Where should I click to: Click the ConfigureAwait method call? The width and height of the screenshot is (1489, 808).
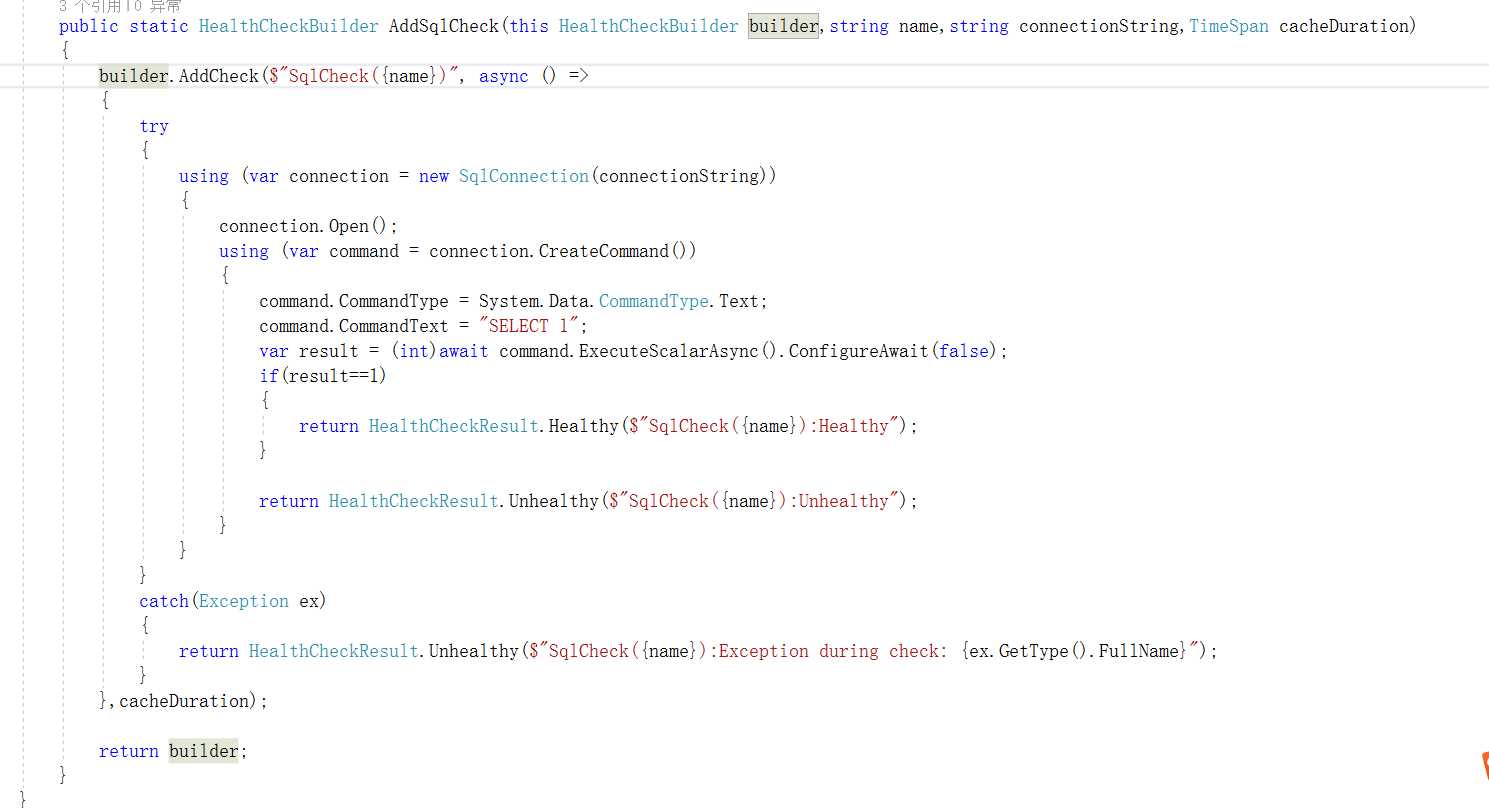tap(859, 351)
